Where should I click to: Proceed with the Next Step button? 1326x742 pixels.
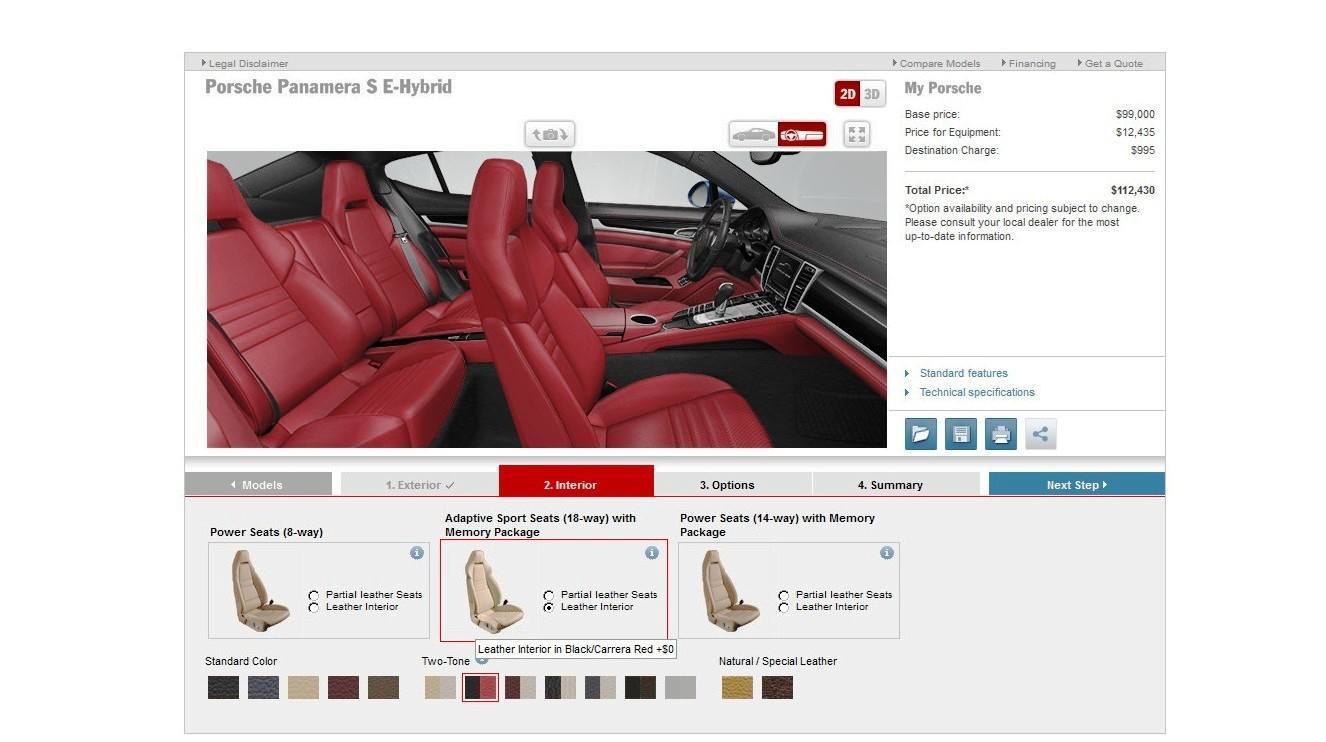(1077, 484)
